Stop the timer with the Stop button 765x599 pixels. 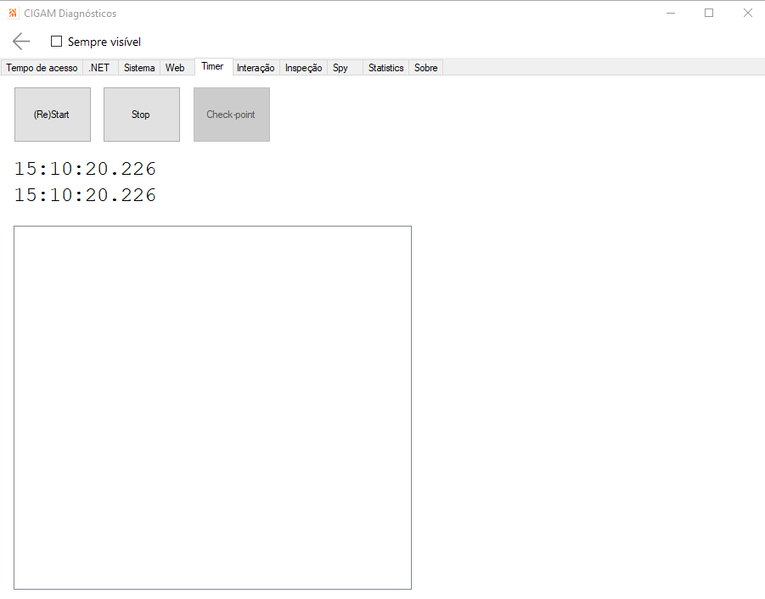point(141,115)
